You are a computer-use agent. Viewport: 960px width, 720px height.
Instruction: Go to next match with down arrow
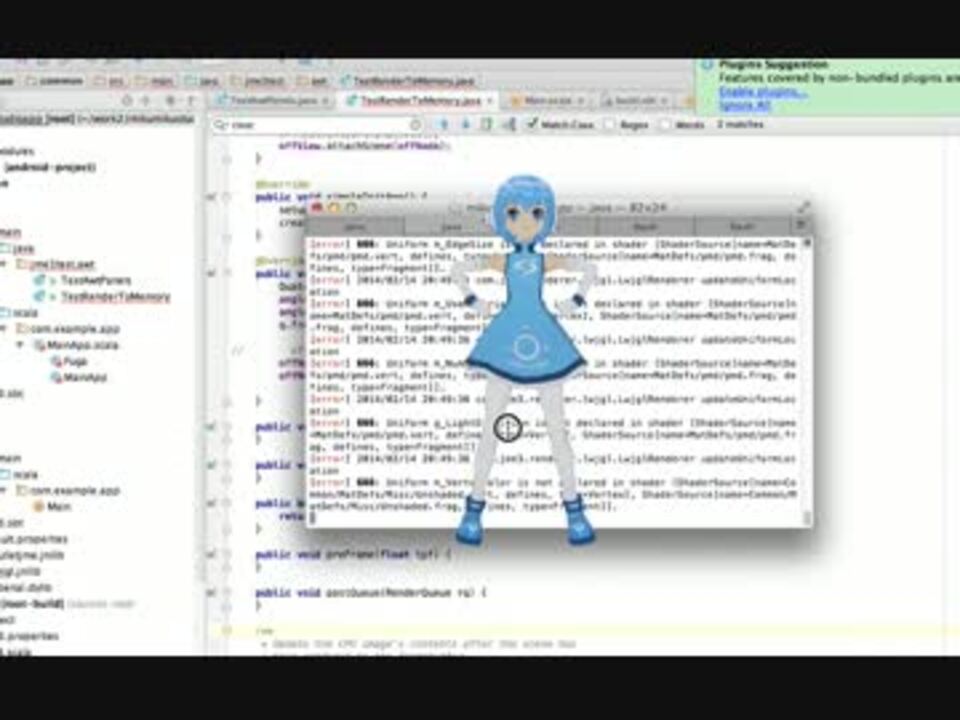click(x=465, y=125)
